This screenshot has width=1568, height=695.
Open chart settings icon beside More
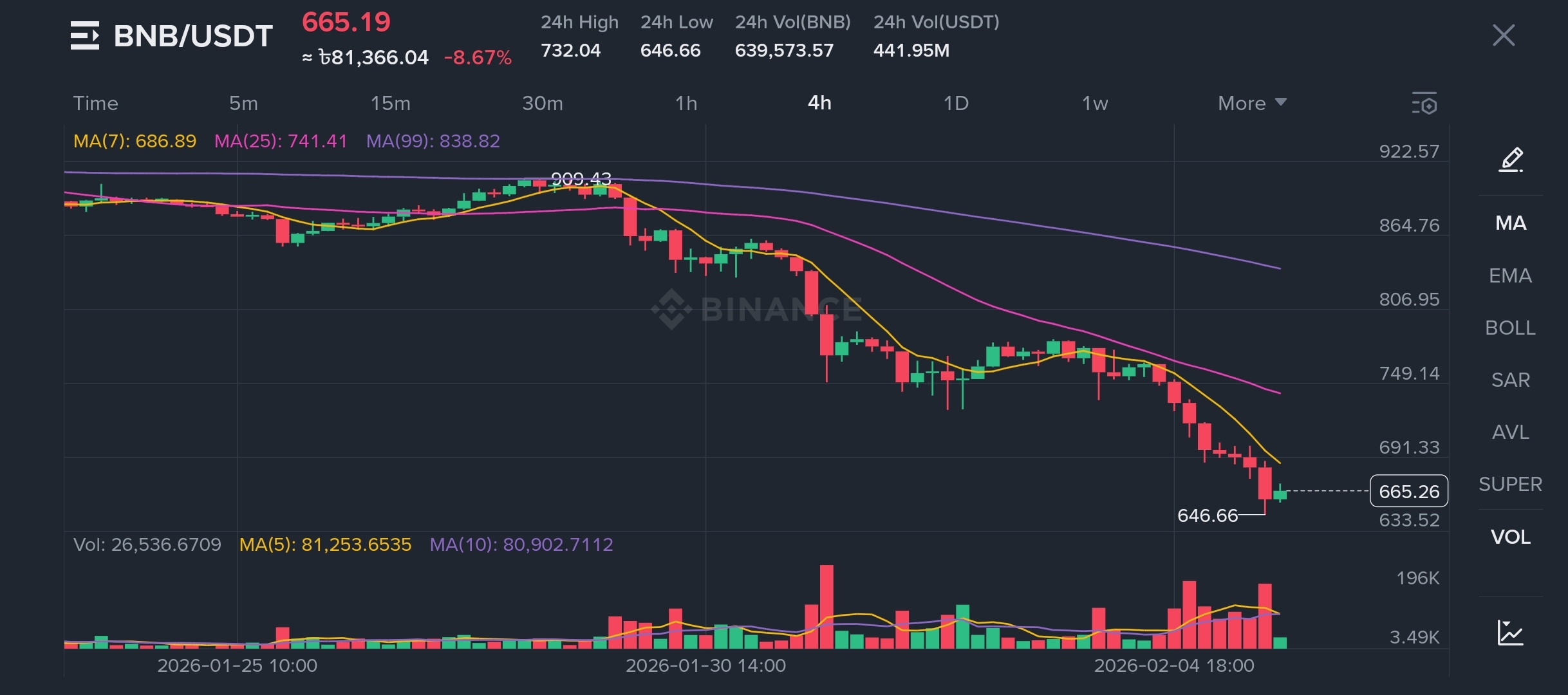point(1424,103)
